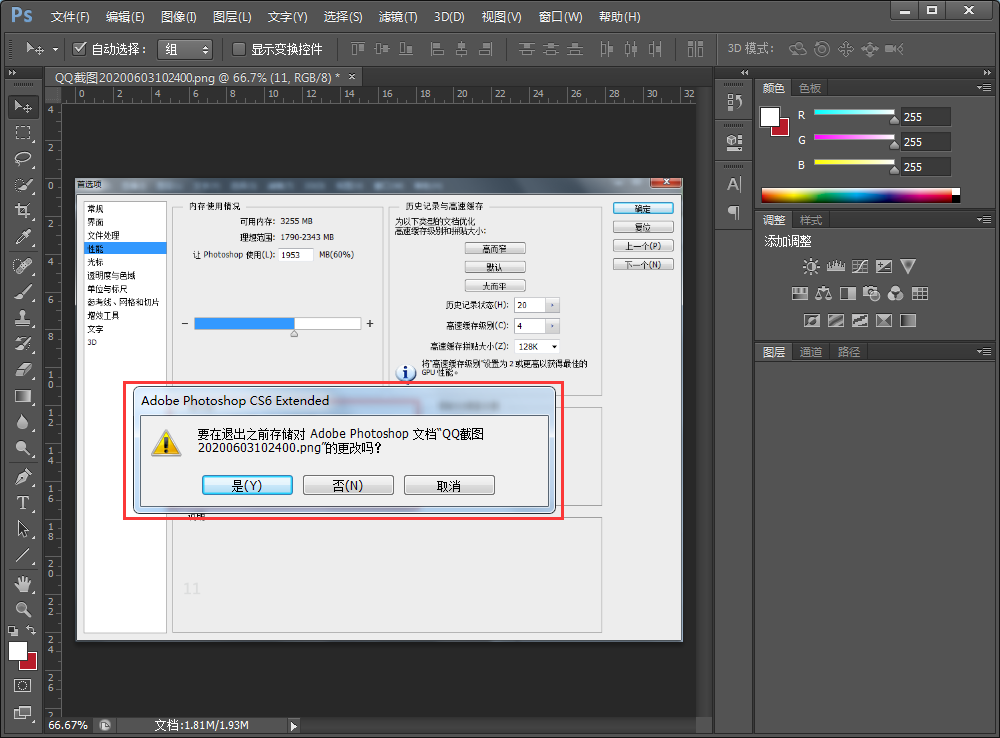This screenshot has height=738, width=1000.
Task: Select the Horizontal Type tool
Action: click(22, 502)
